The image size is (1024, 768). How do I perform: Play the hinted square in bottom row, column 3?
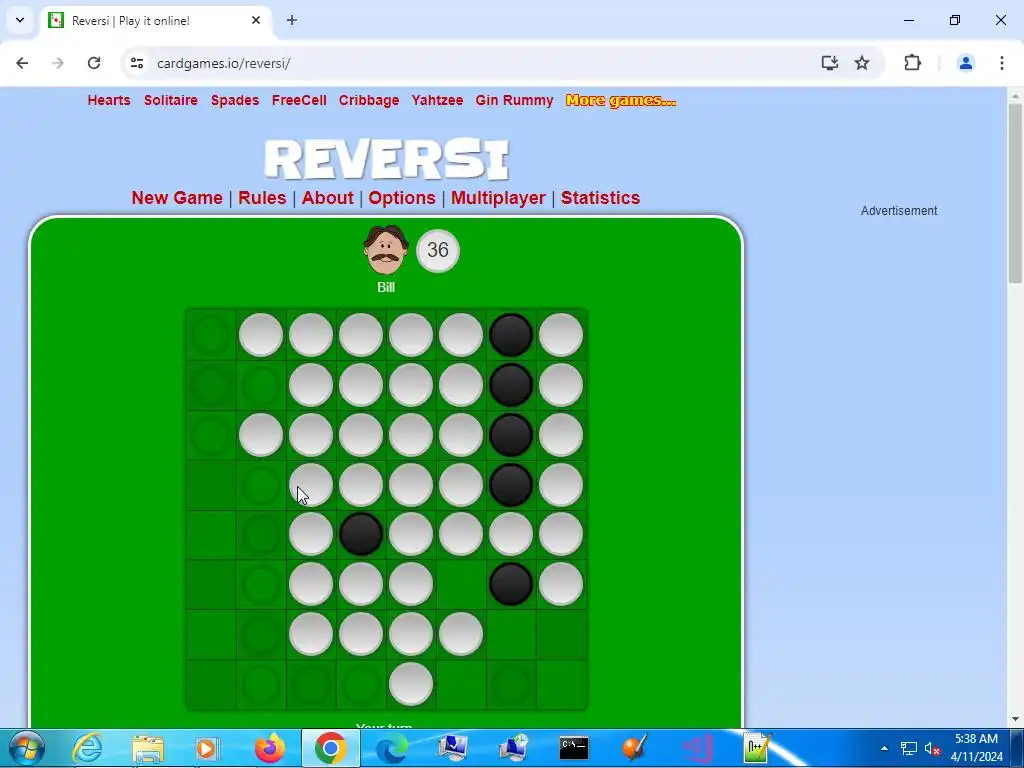tap(311, 684)
